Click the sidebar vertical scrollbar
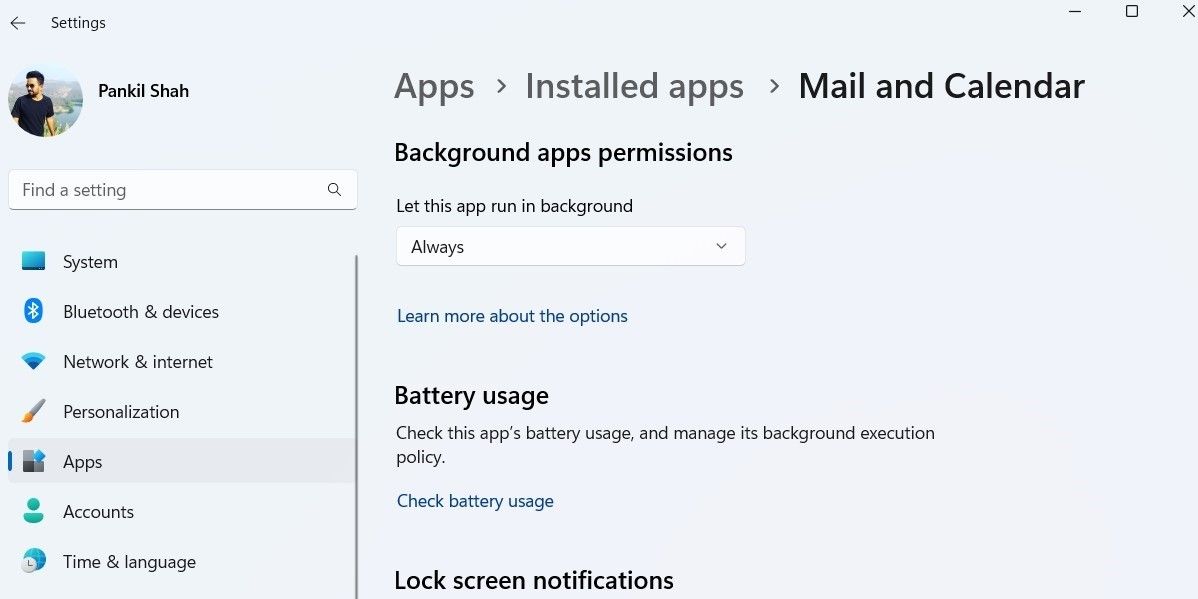This screenshot has height=599, width=1198. click(x=356, y=426)
